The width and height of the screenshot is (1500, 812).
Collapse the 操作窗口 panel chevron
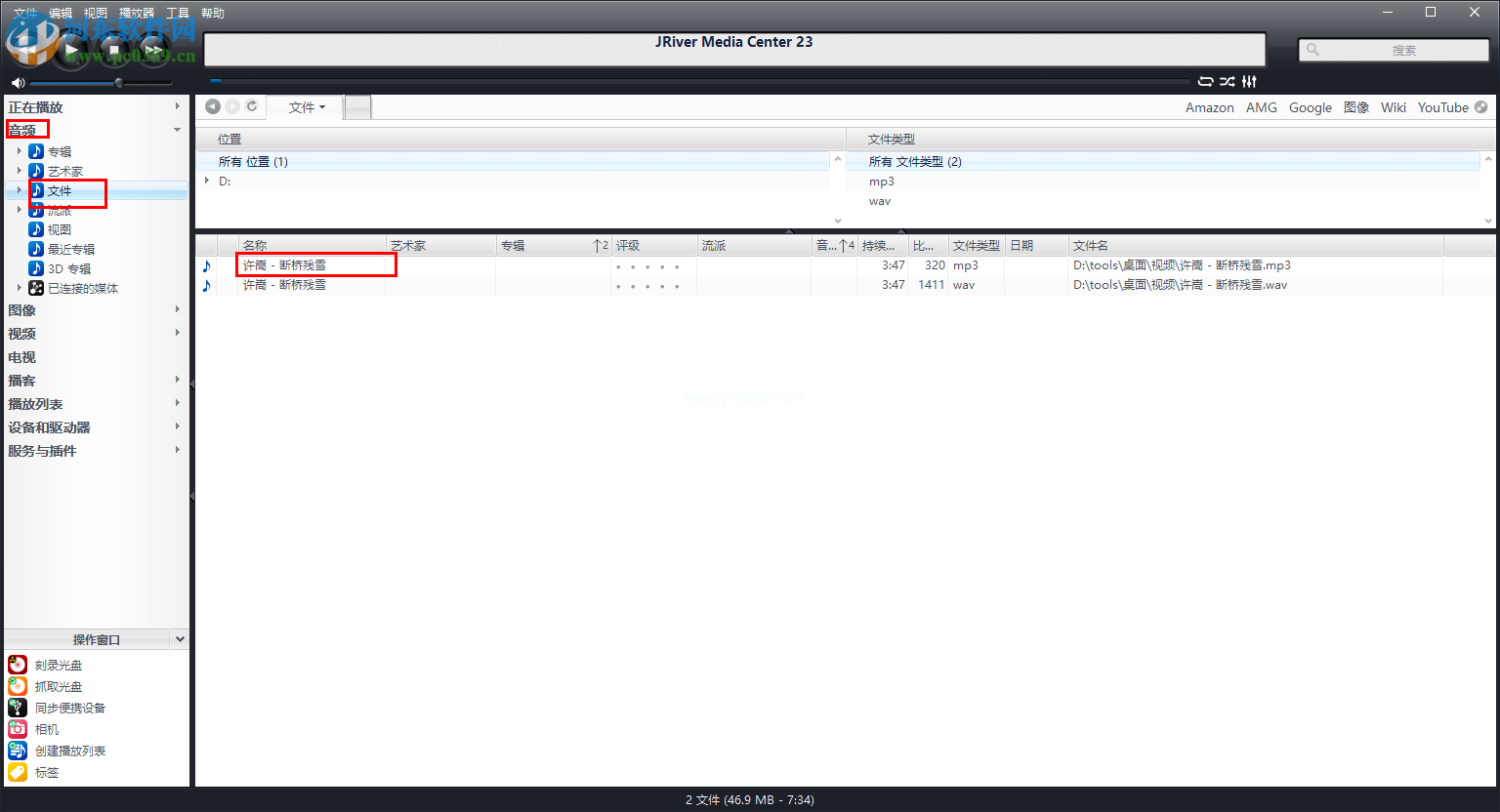tap(180, 639)
